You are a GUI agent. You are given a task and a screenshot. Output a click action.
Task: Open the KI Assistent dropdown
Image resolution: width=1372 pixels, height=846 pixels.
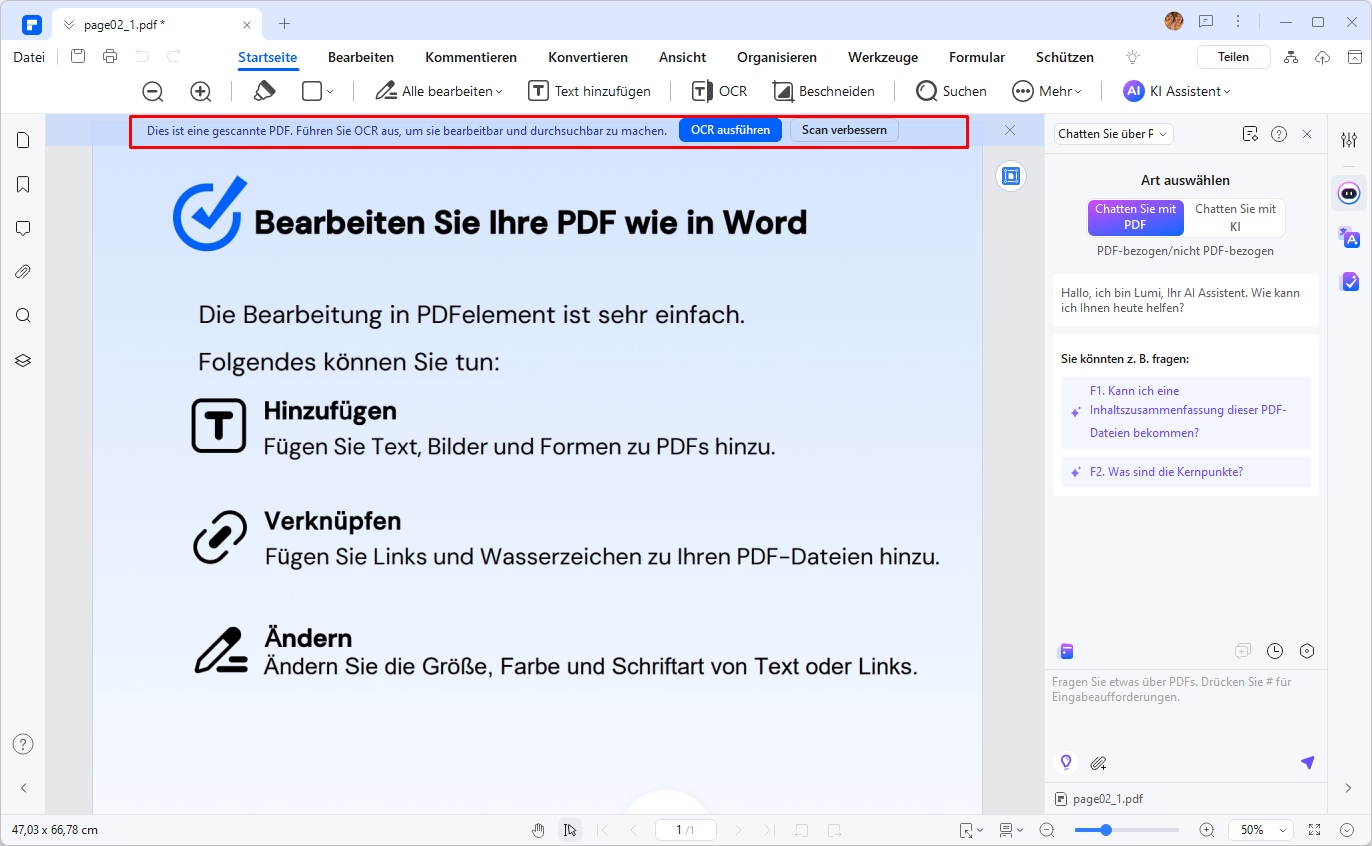point(1176,91)
